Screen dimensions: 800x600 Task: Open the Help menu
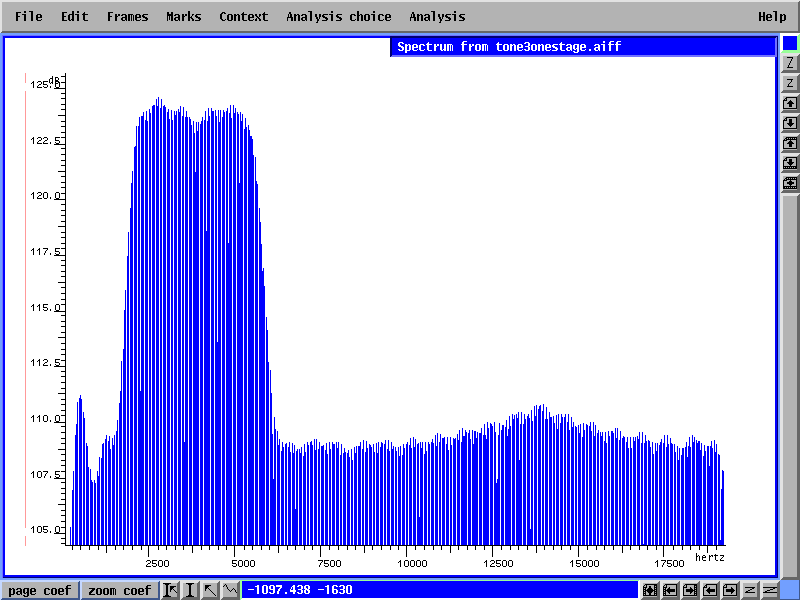coord(772,16)
